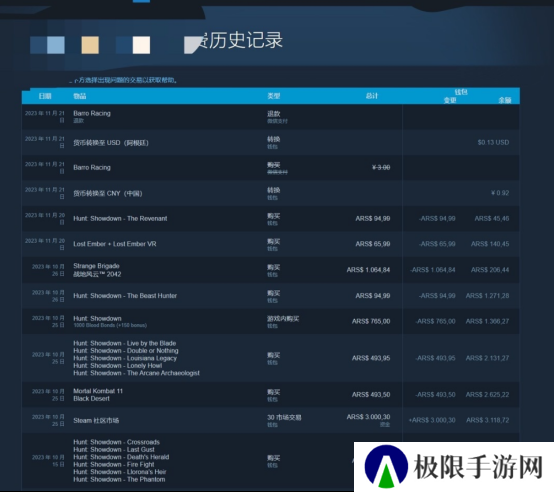Click the ARS$ 1.366,27 balance value
554x492 pixels.
pos(487,321)
